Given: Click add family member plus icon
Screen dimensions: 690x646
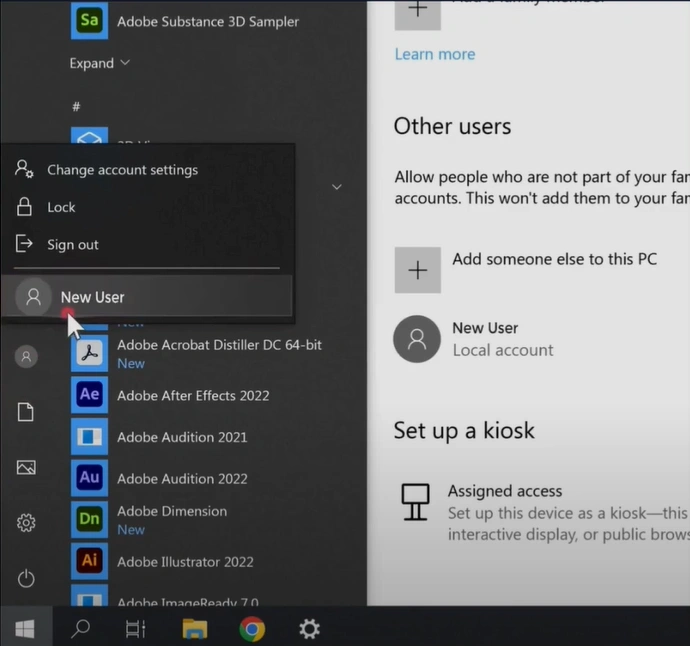Looking at the screenshot, I should coord(418,15).
